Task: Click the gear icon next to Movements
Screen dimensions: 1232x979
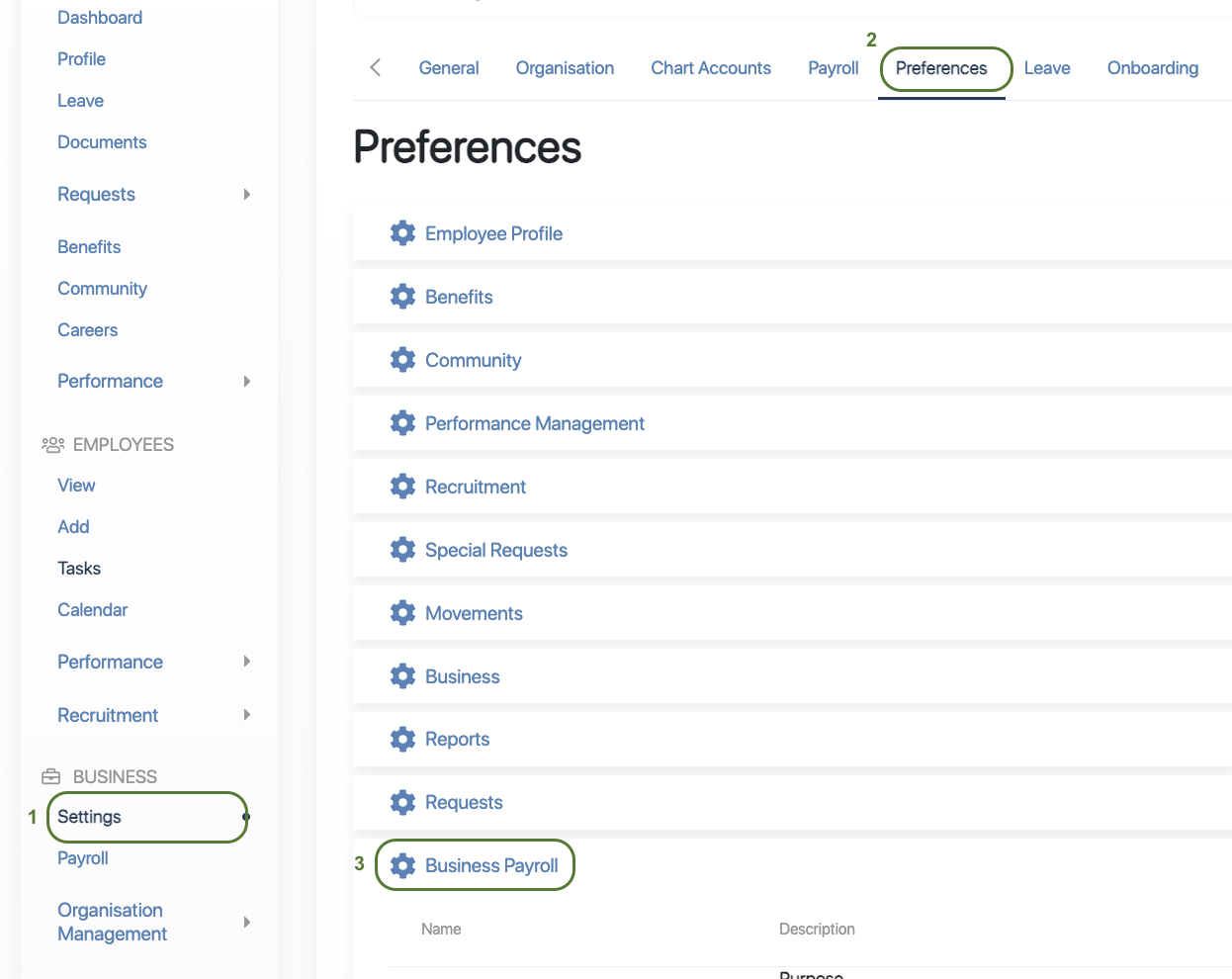Action: (x=402, y=613)
